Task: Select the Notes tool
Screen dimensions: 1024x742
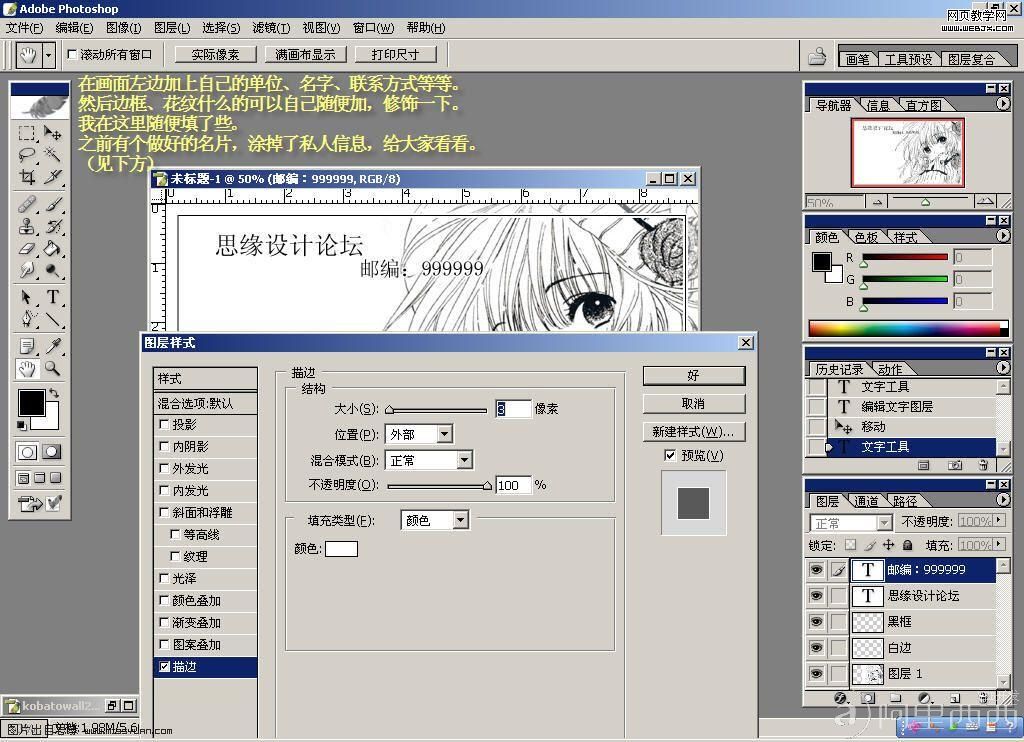Action: tap(27, 346)
